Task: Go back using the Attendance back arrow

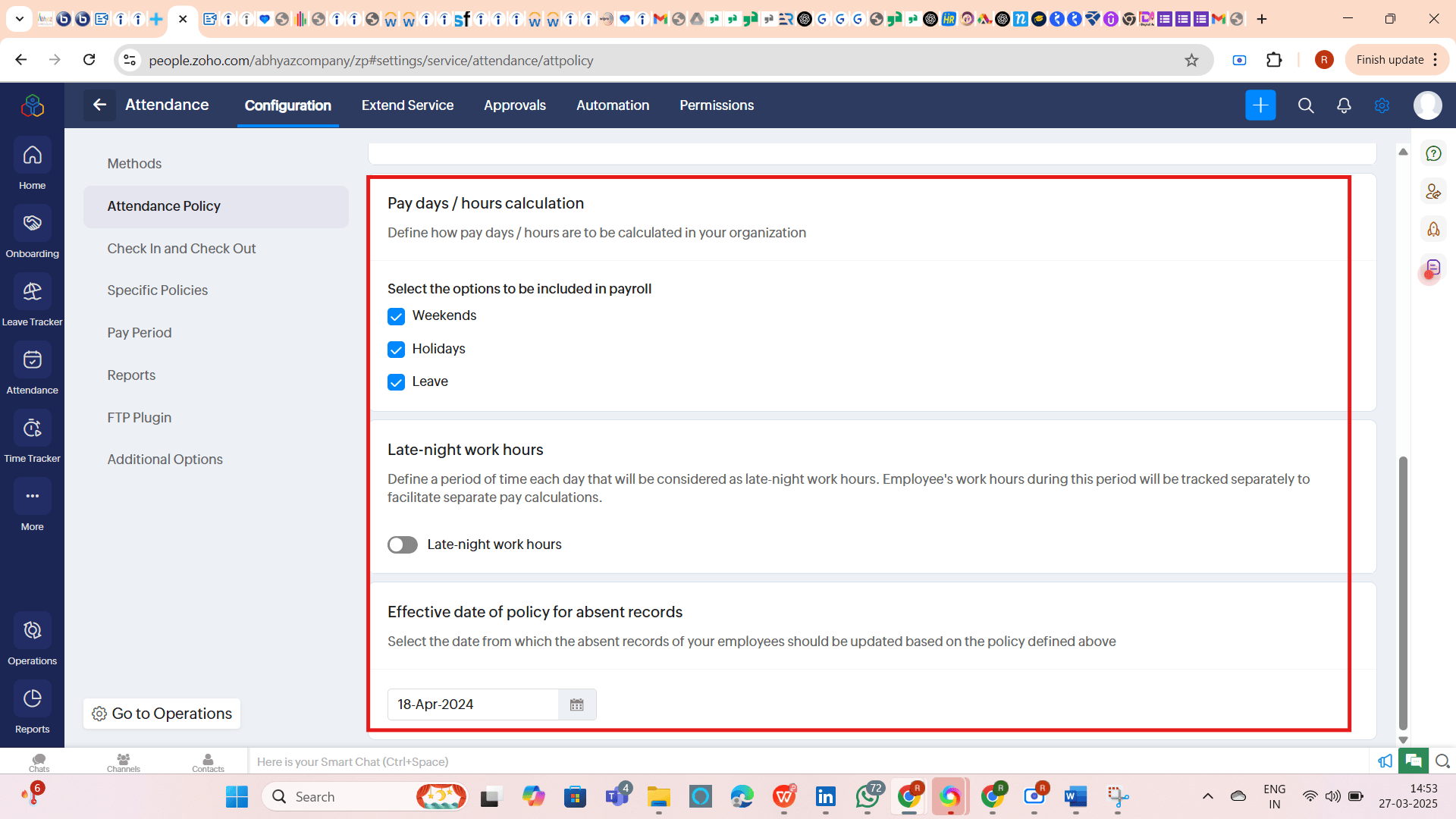Action: click(x=99, y=105)
